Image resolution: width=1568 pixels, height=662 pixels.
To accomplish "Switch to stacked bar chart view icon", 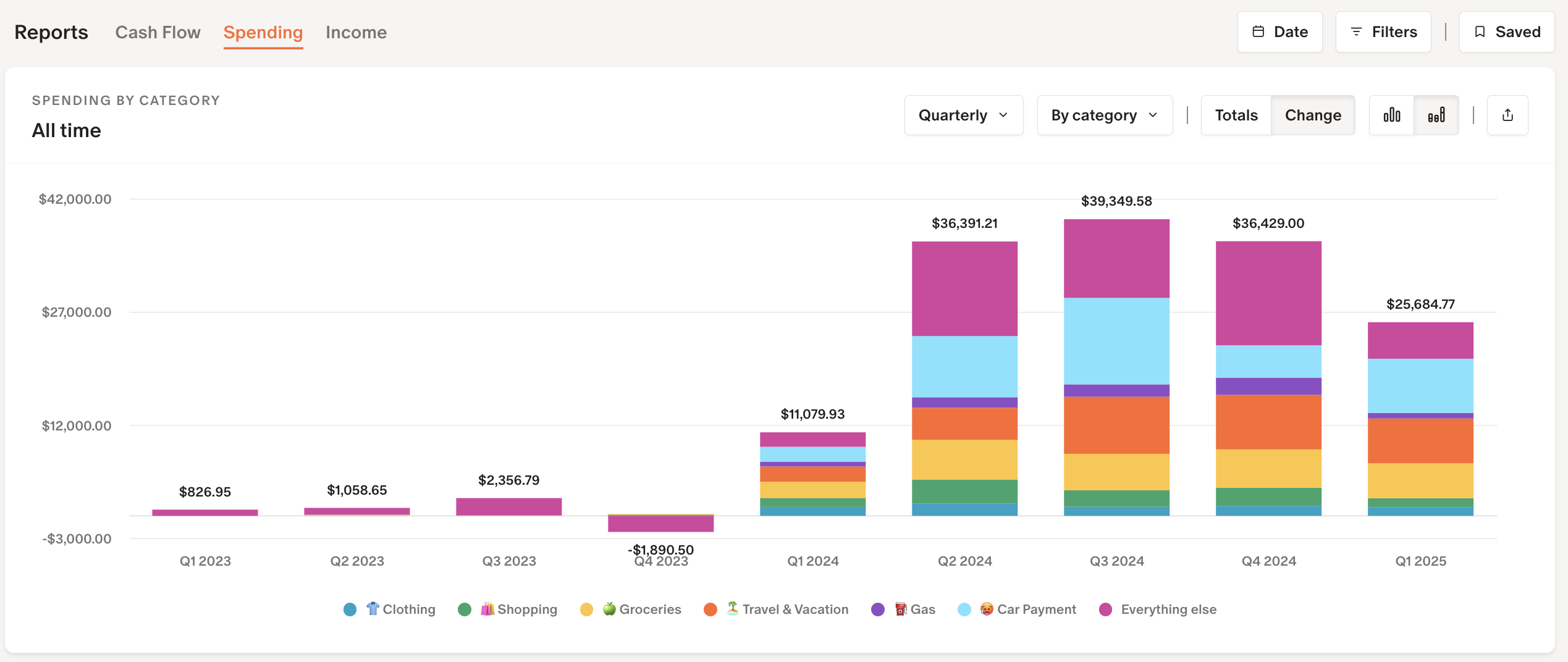I will (1436, 115).
